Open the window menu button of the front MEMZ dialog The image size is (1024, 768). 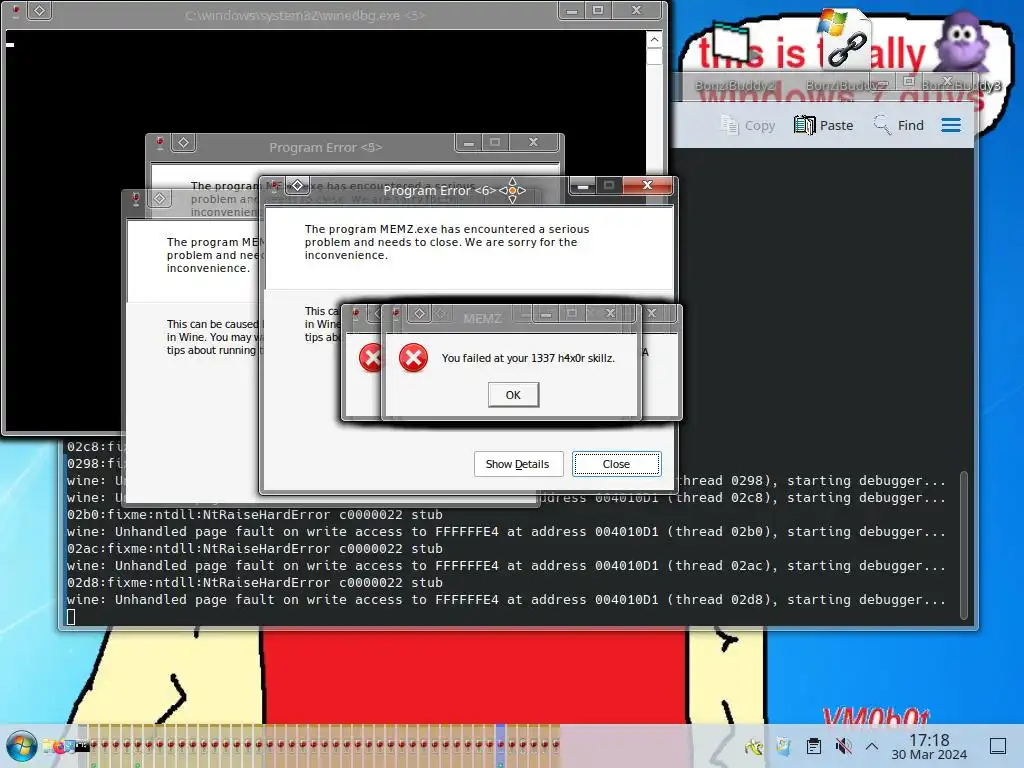(419, 313)
